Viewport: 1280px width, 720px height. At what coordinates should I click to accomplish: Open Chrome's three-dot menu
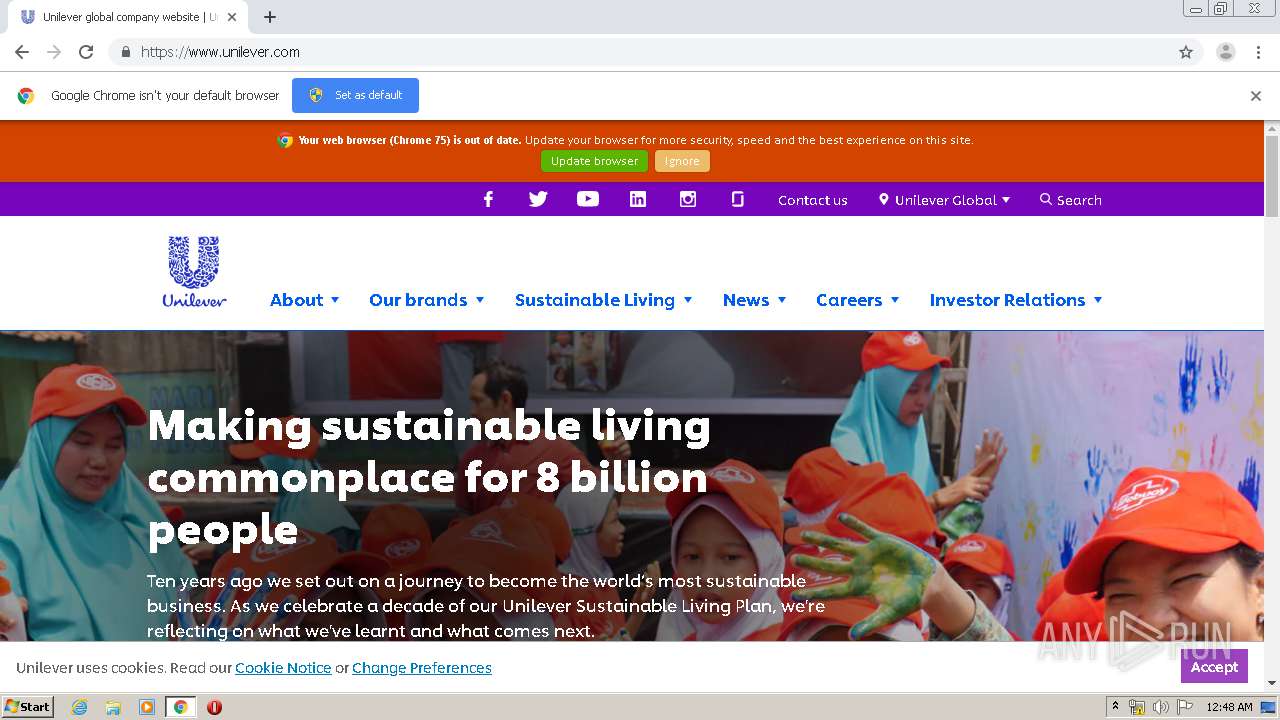1259,52
